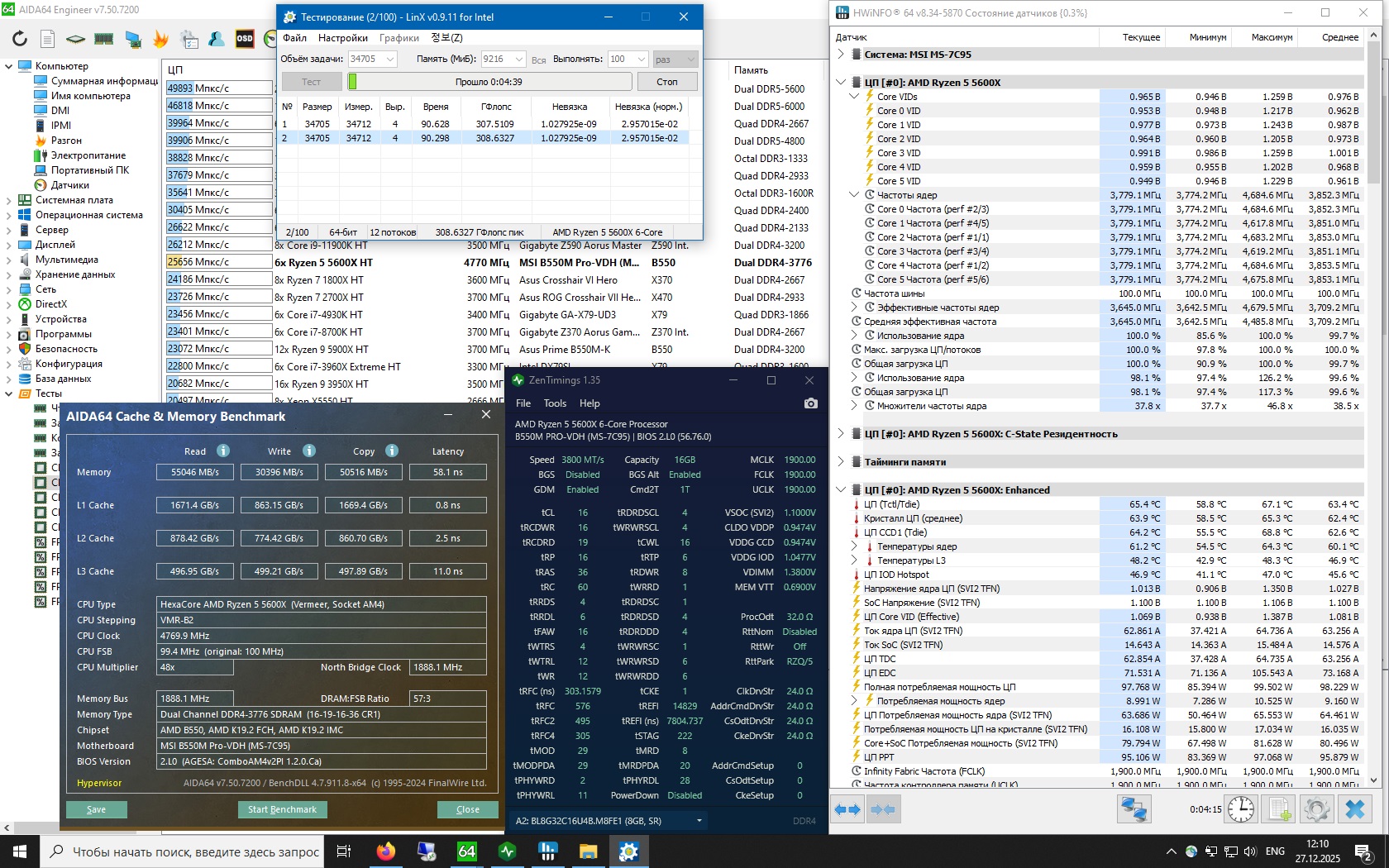
Task: Open the Tools menu in ZenTimings
Action: pyautogui.click(x=555, y=403)
